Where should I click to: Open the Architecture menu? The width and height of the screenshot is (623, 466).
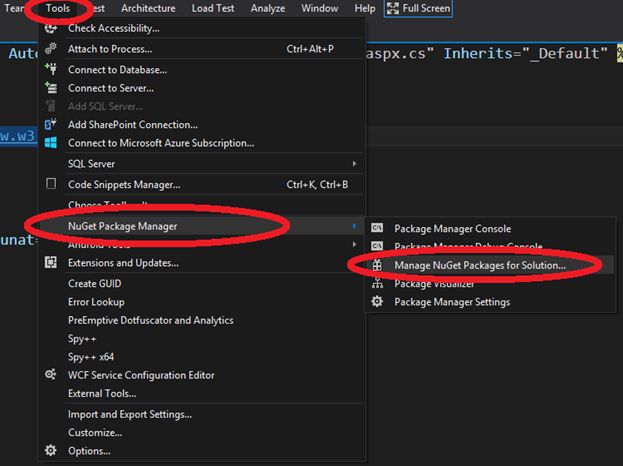148,9
